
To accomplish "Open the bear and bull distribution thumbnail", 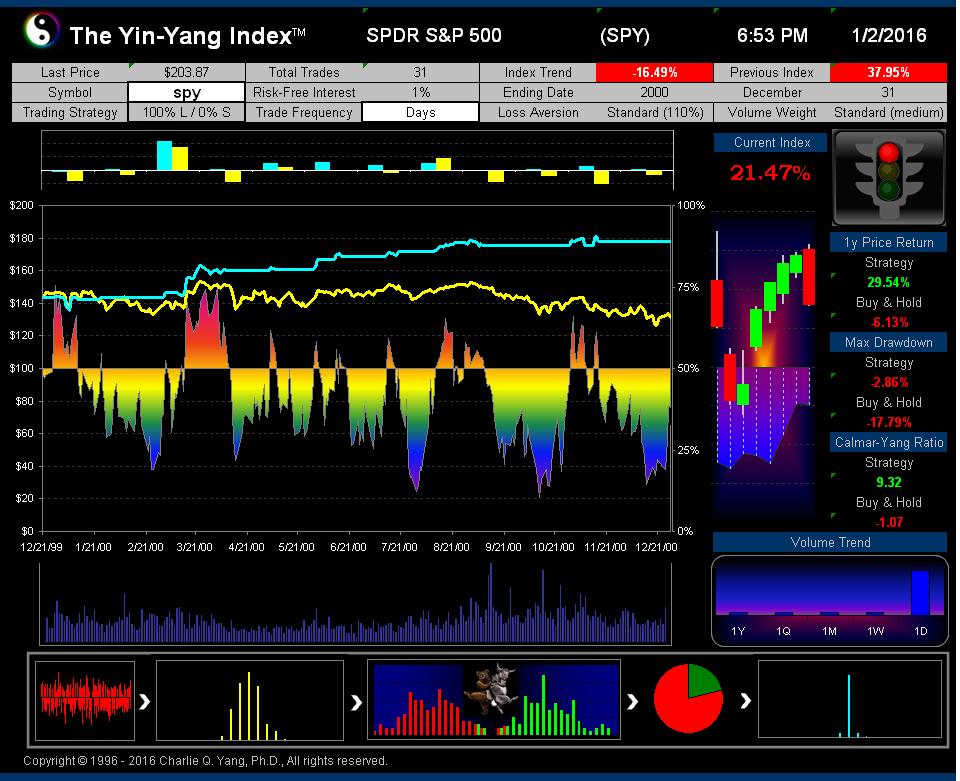I will point(493,700).
